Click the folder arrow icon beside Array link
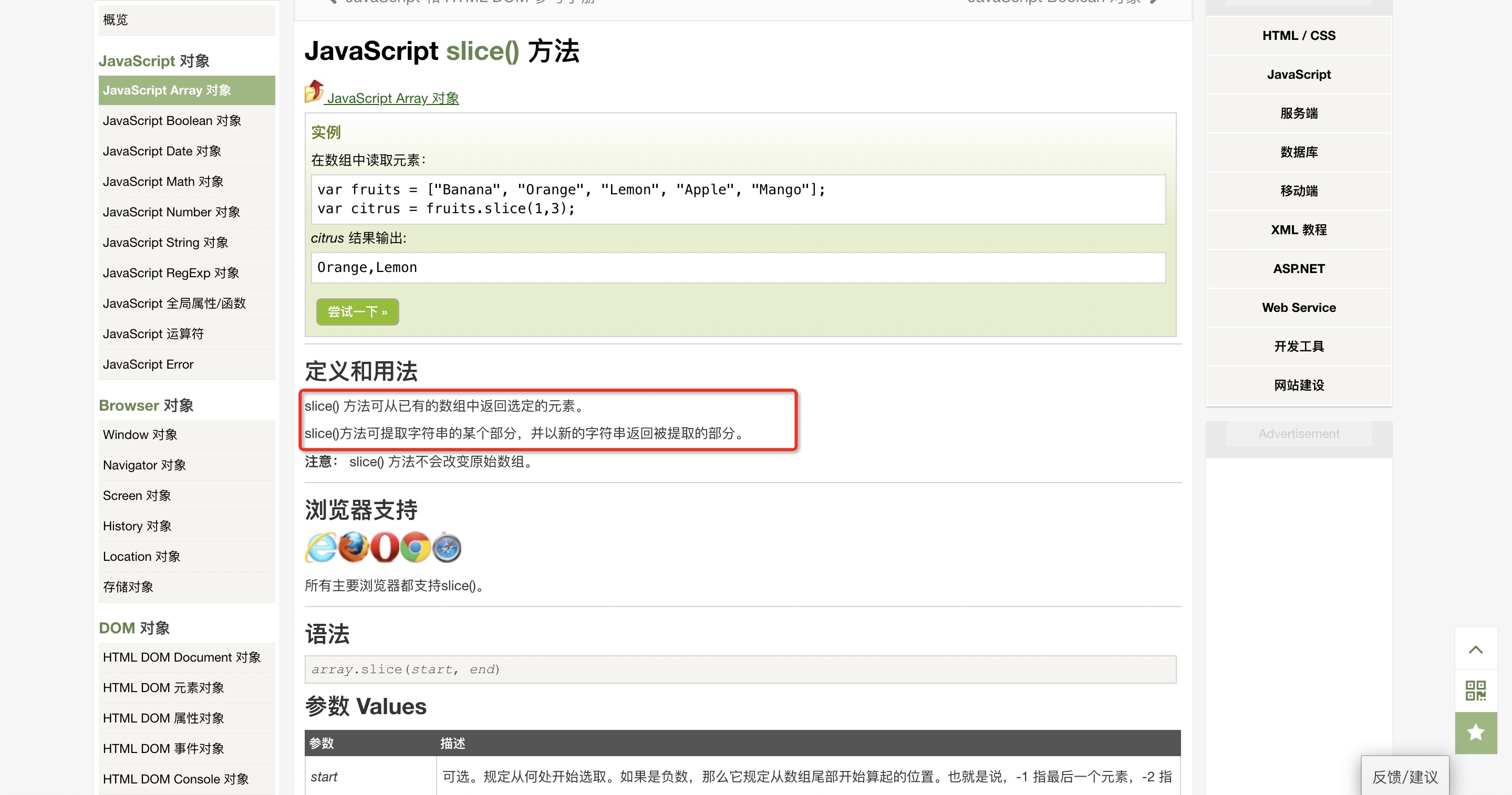The height and width of the screenshot is (795, 1512). click(x=314, y=92)
